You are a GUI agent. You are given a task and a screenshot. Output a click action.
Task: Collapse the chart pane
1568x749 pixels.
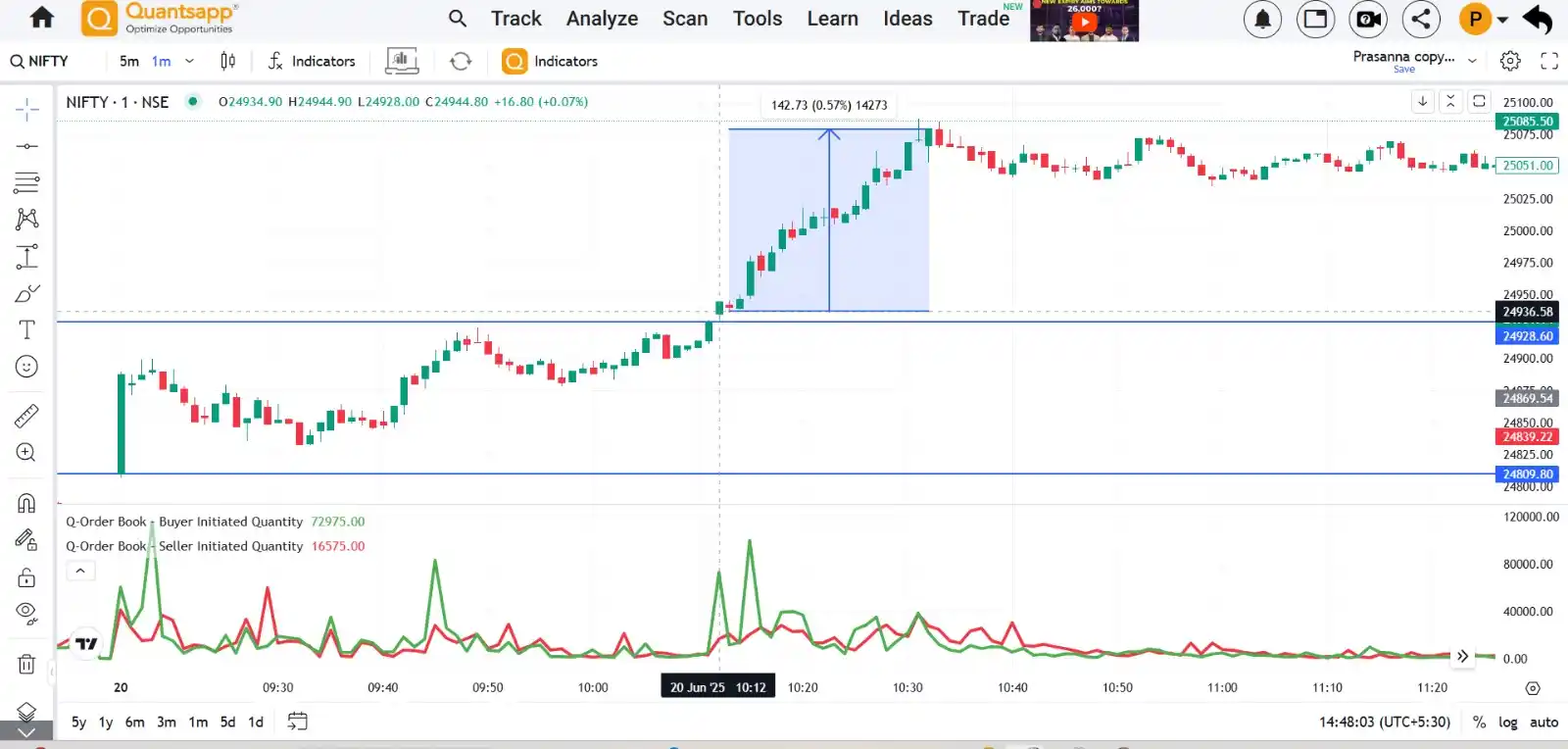pos(1450,101)
